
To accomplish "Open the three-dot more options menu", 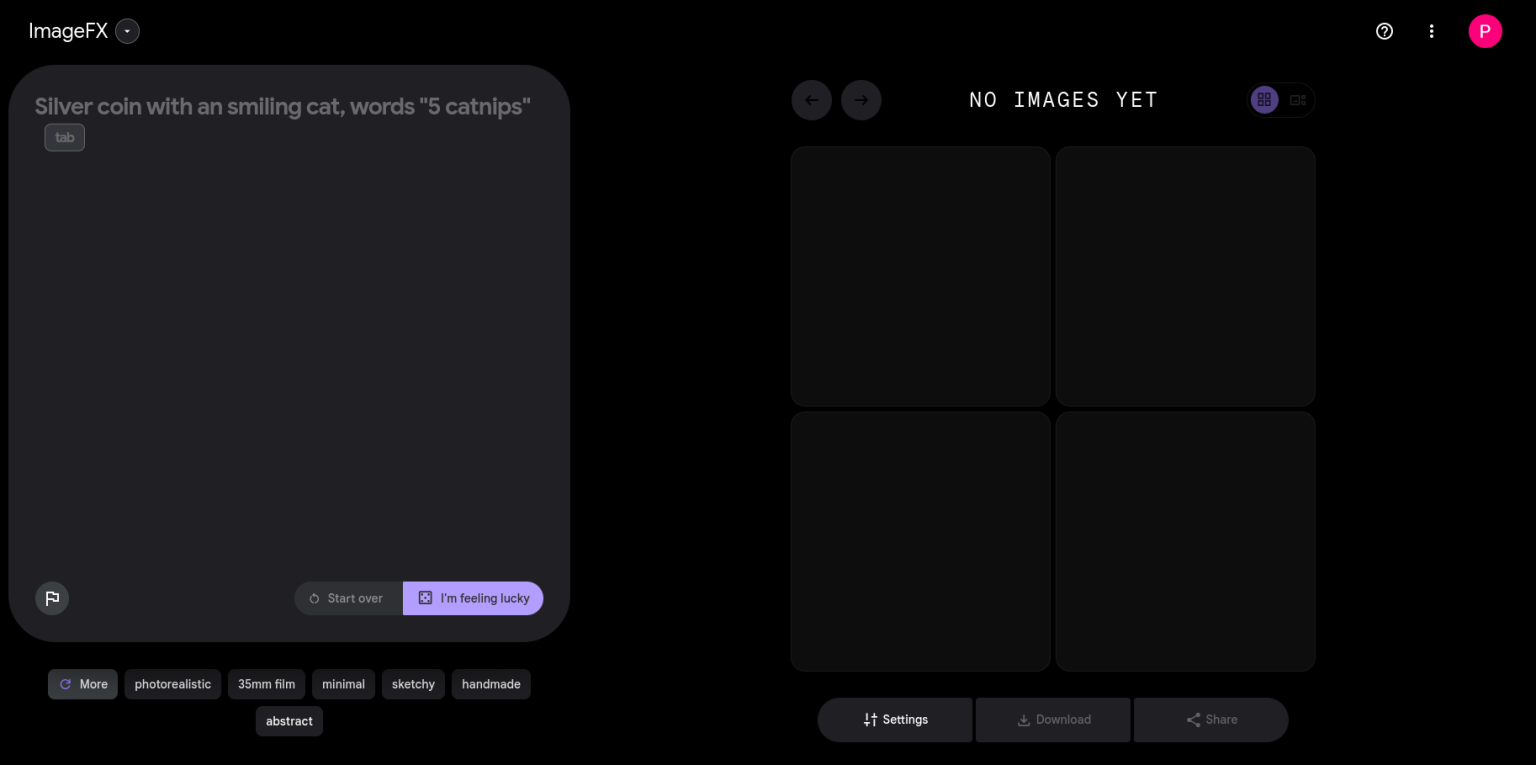I will [x=1431, y=31].
